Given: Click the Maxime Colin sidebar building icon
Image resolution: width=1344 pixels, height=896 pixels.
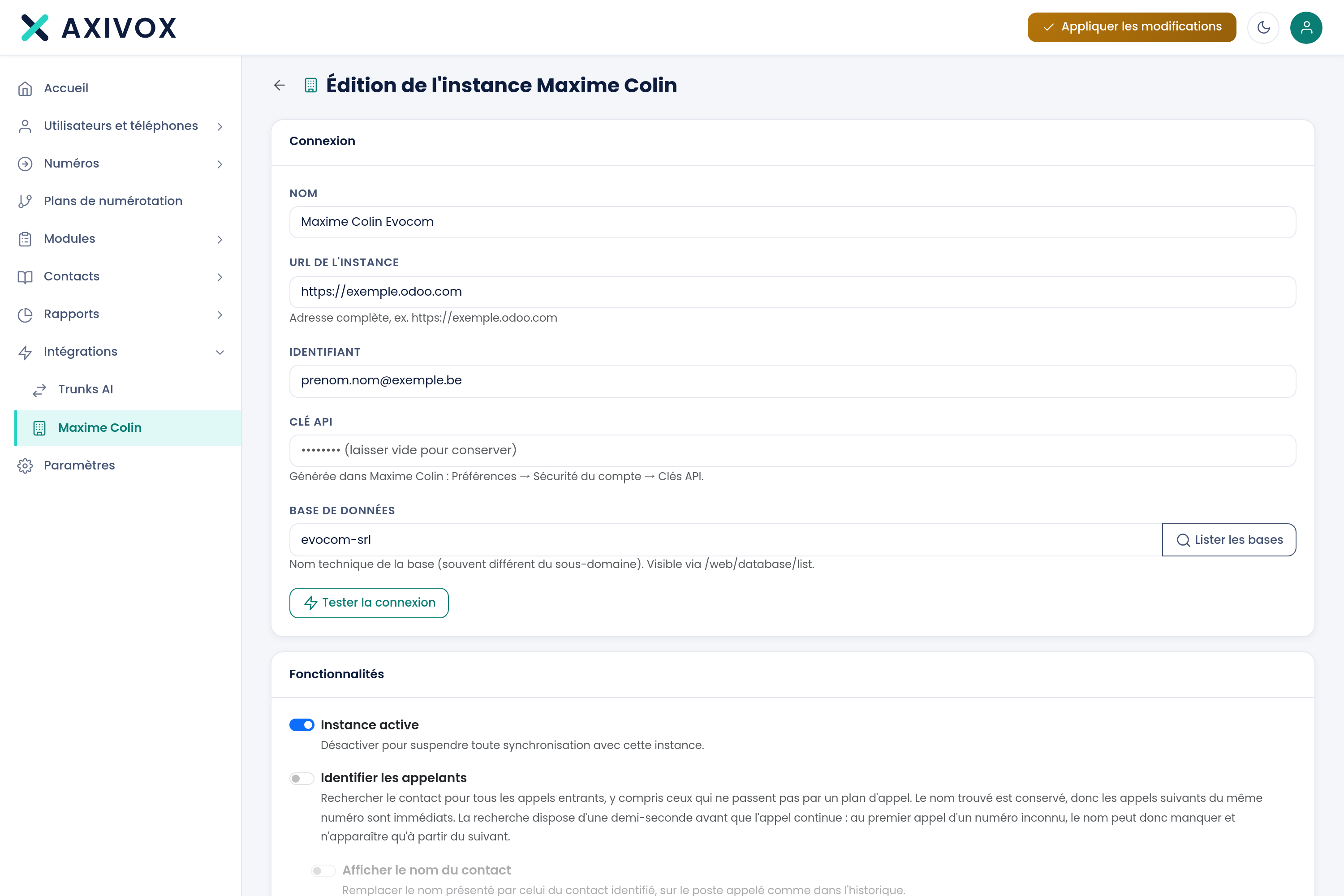Looking at the screenshot, I should click(x=39, y=428).
